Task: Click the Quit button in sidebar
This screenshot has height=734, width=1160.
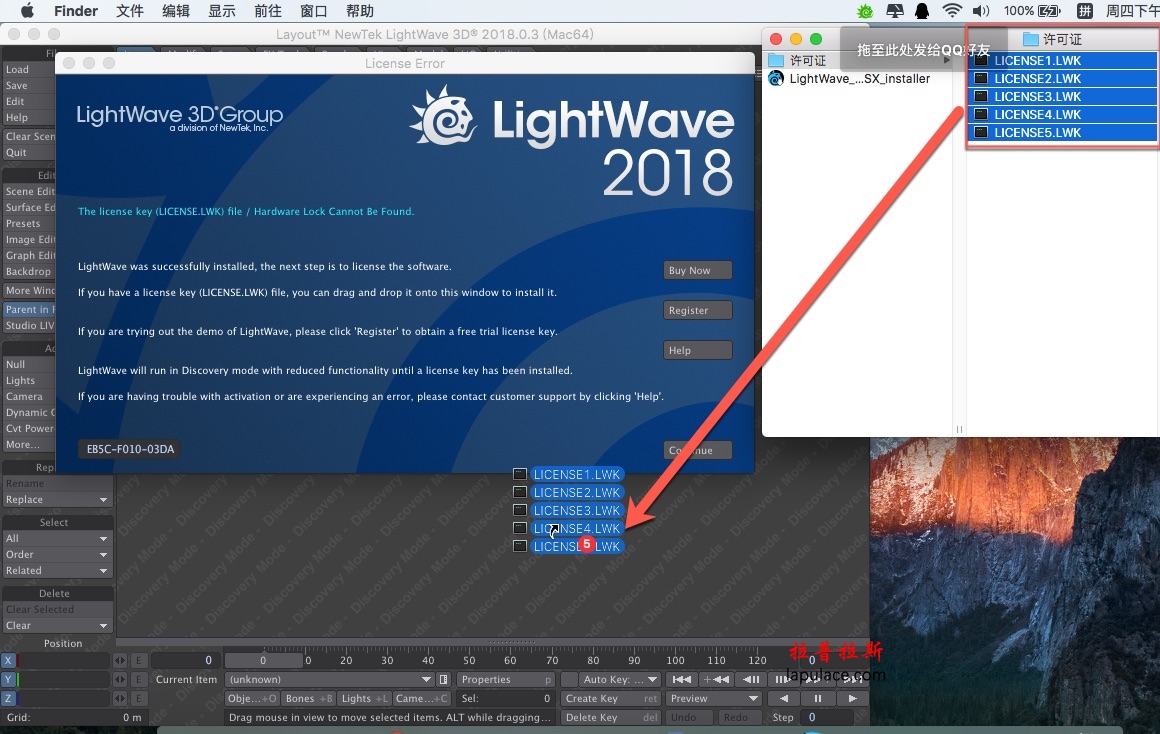Action: [28, 152]
